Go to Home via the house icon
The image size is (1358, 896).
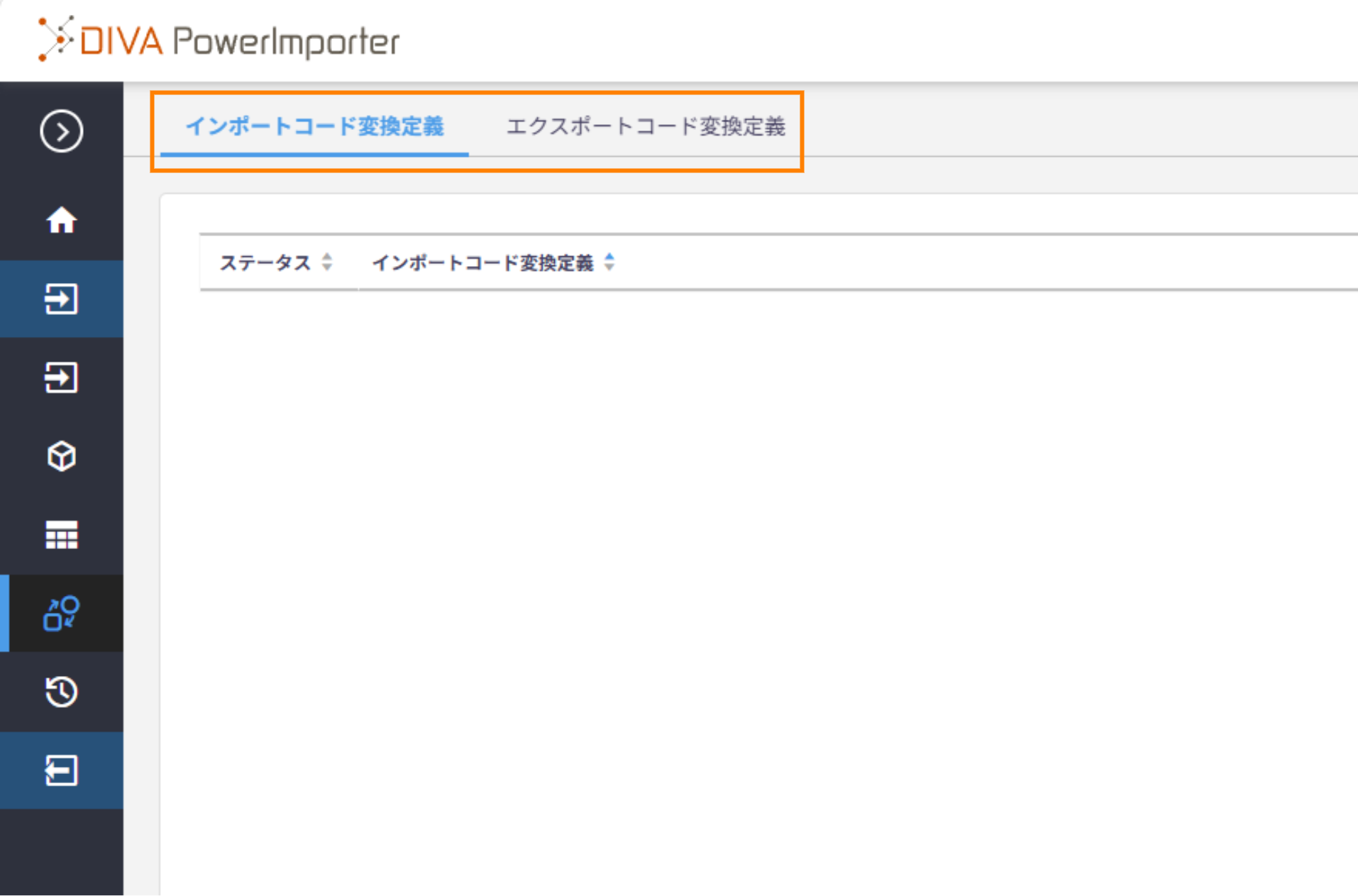click(x=62, y=220)
